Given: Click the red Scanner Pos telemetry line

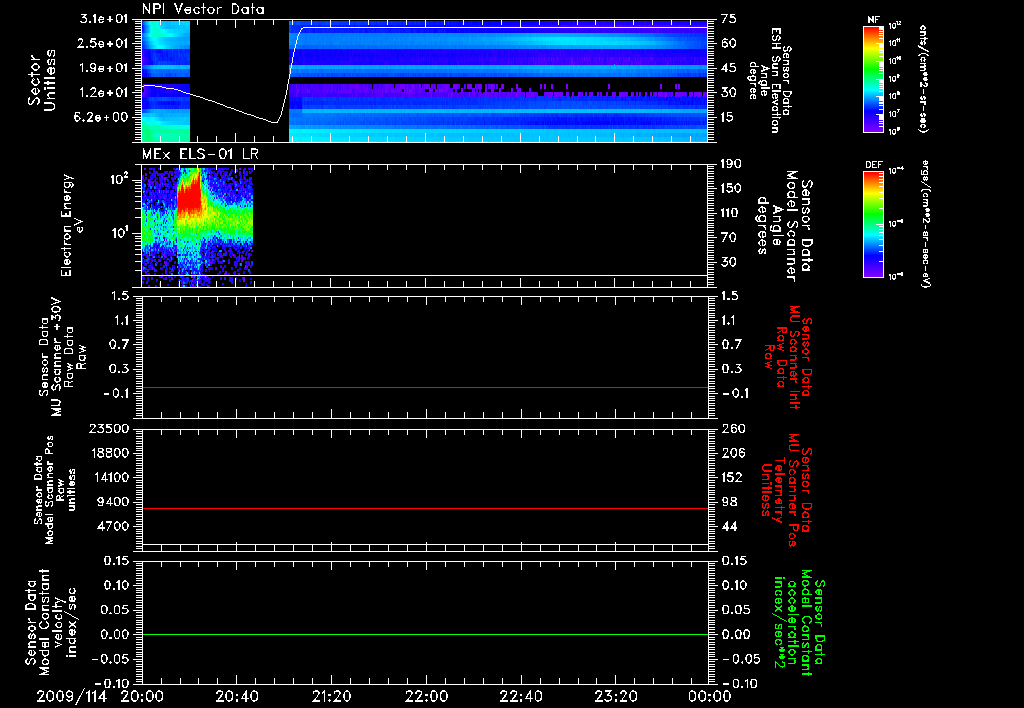Looking at the screenshot, I should pos(425,508).
